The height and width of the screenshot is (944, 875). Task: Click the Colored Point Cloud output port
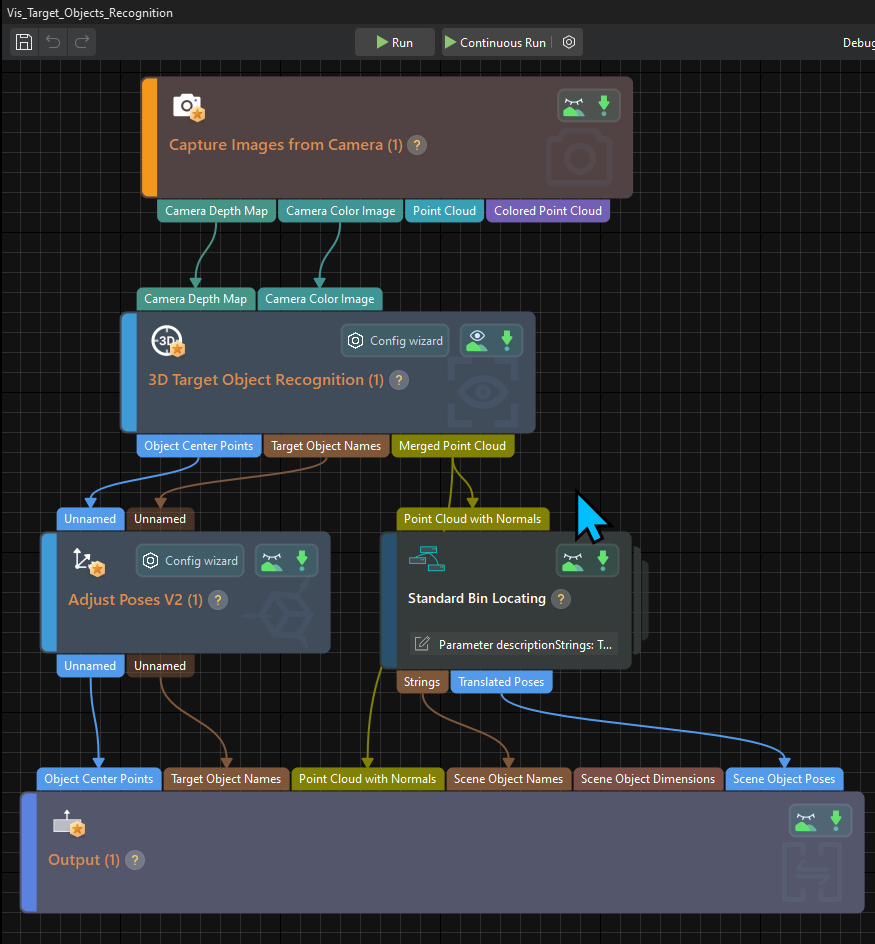548,211
